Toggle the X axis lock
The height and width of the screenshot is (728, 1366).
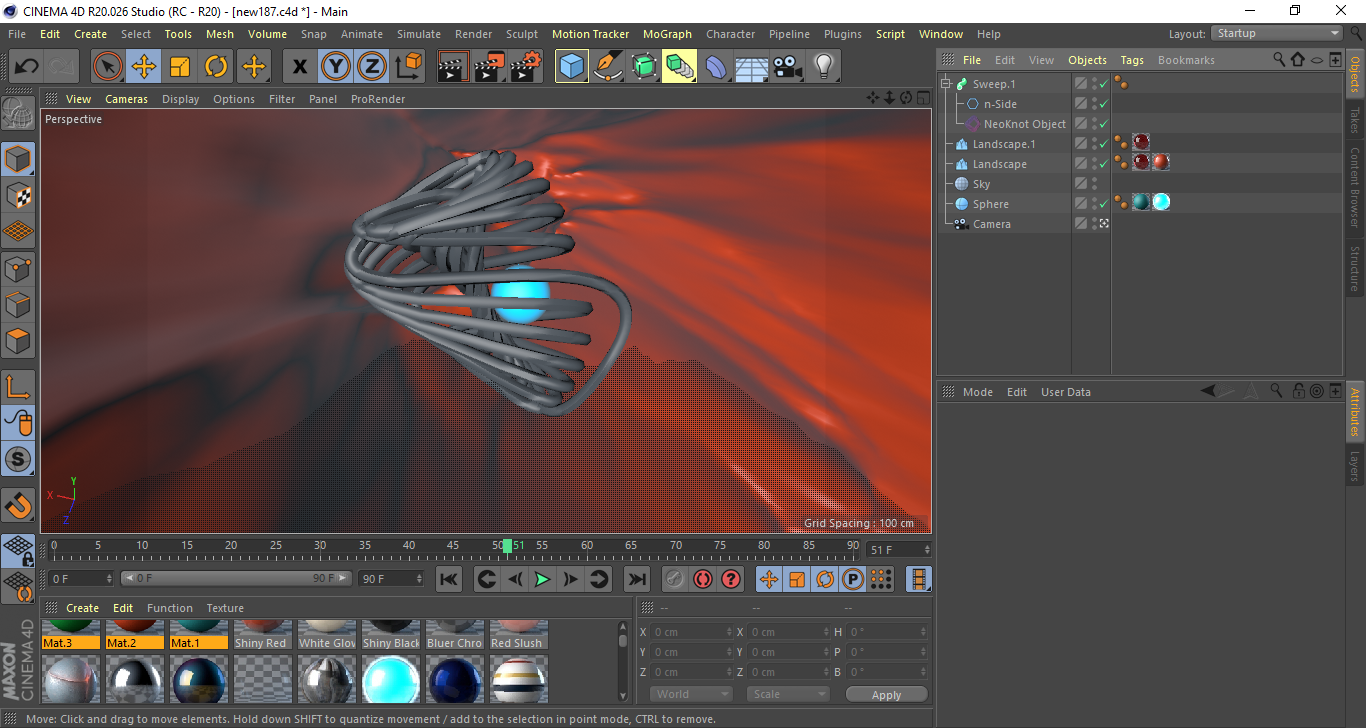pos(299,67)
